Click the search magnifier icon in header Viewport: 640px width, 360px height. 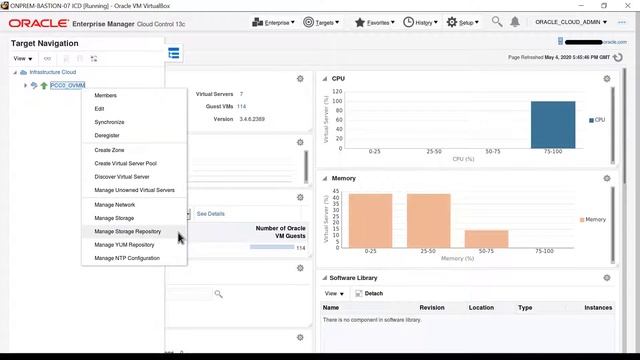497,22
